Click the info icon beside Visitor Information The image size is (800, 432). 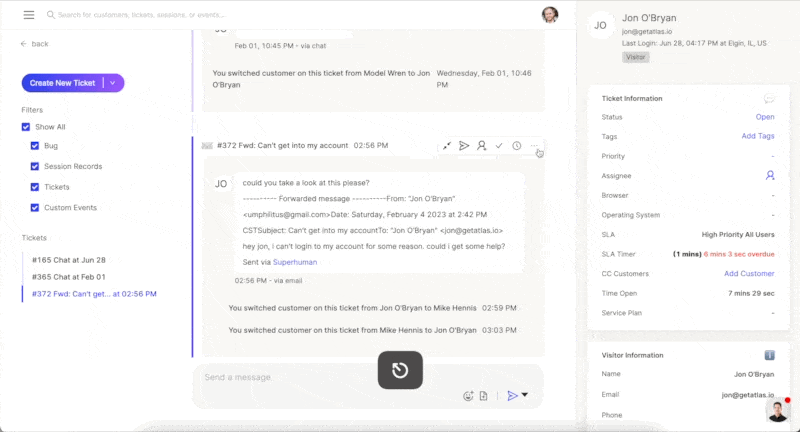tap(769, 355)
